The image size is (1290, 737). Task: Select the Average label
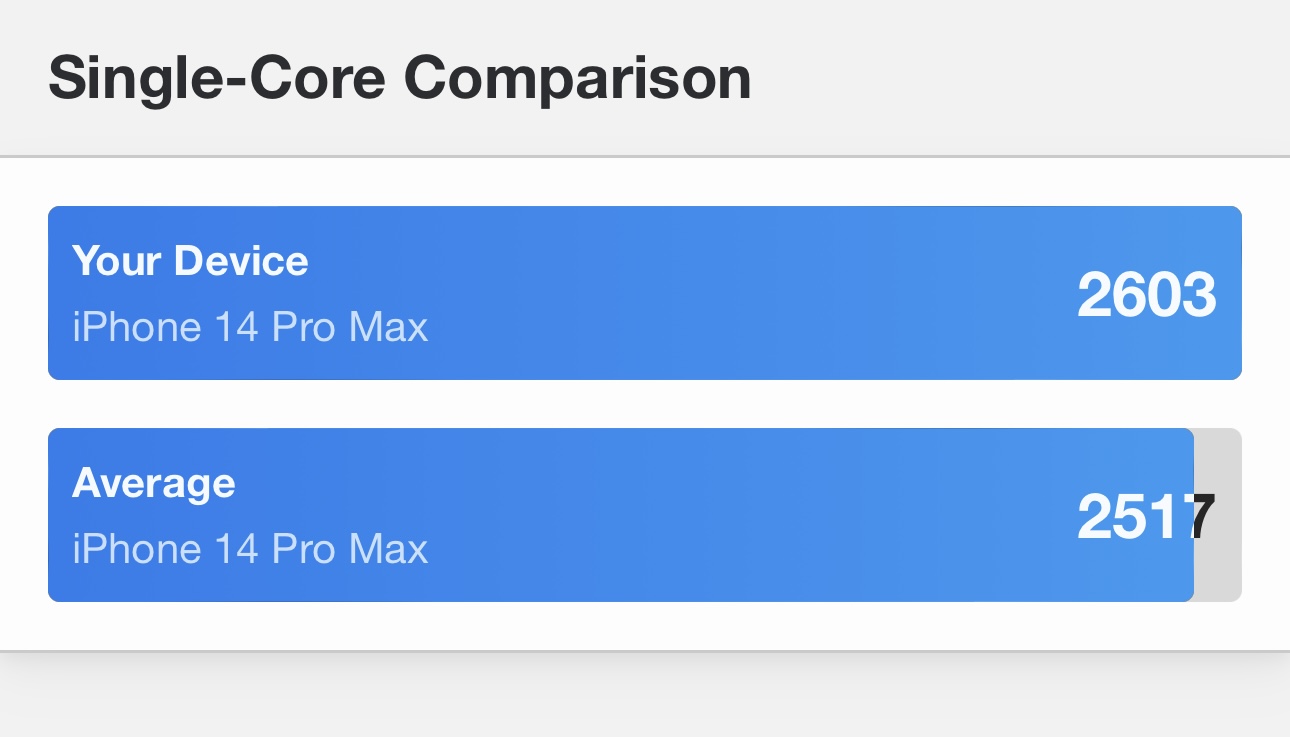point(154,483)
